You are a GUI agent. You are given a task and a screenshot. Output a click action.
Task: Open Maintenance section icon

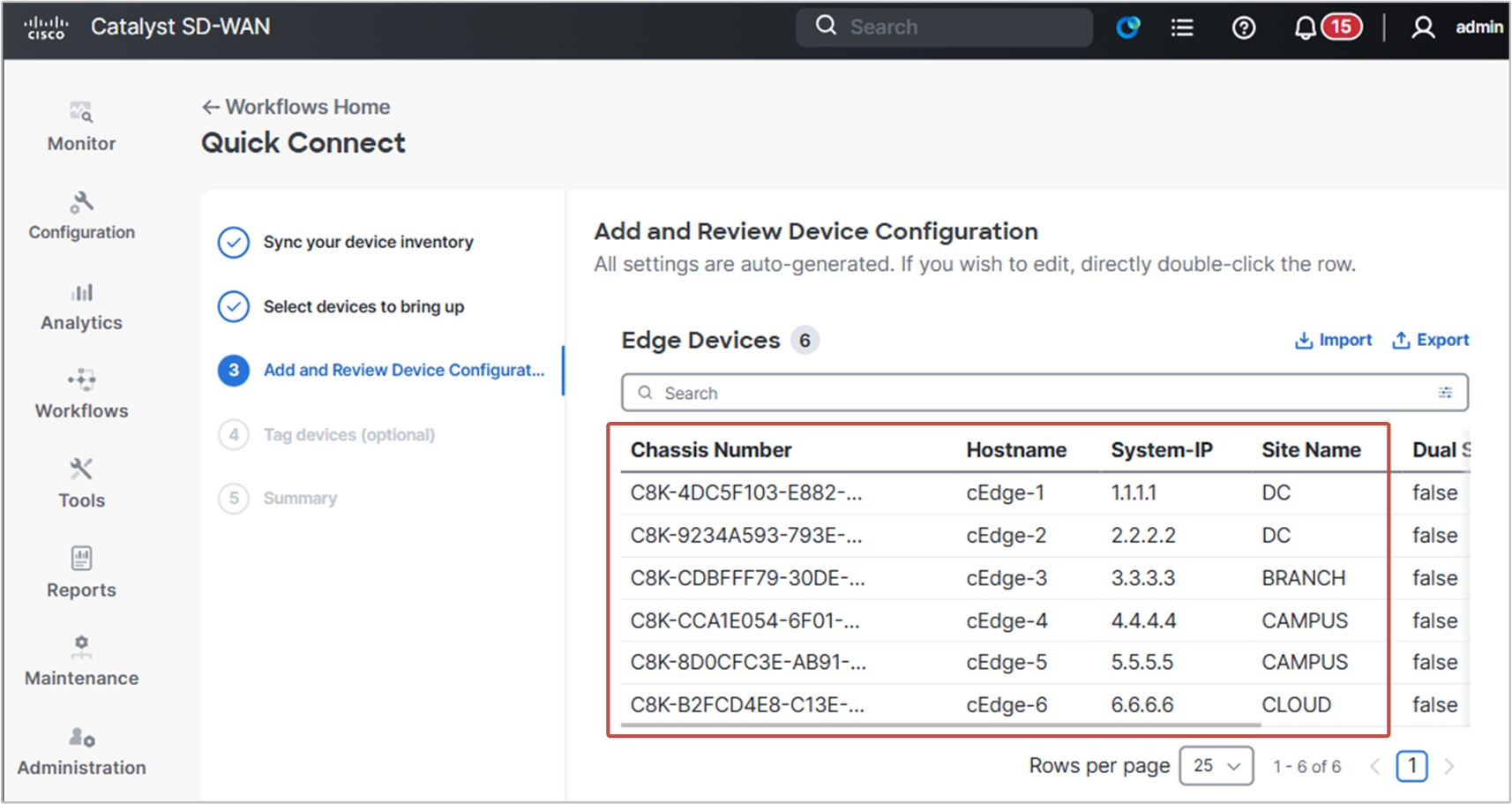pos(81,647)
